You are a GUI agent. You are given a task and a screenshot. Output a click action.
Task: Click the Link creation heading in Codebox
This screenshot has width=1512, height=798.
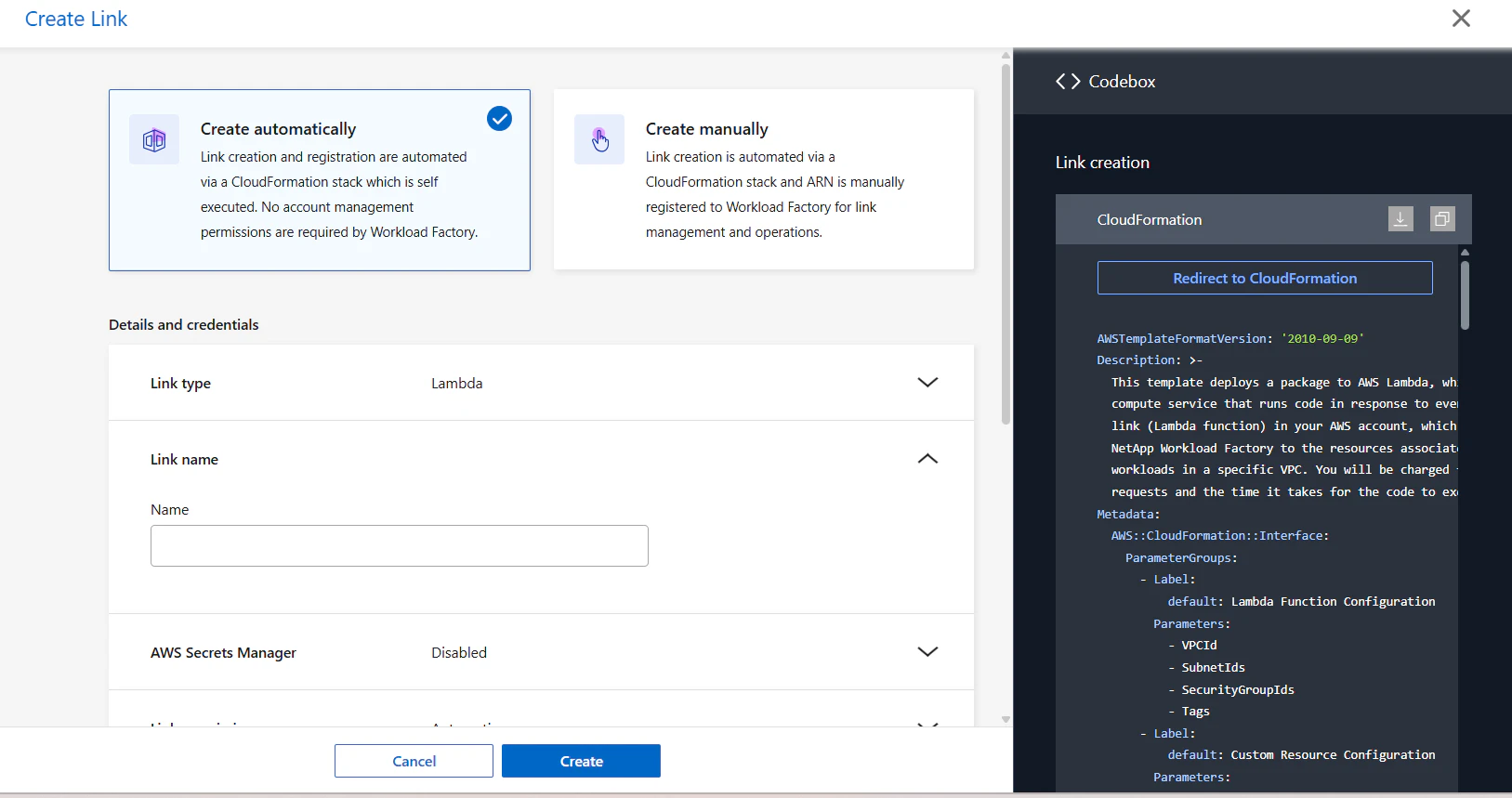[x=1102, y=163]
